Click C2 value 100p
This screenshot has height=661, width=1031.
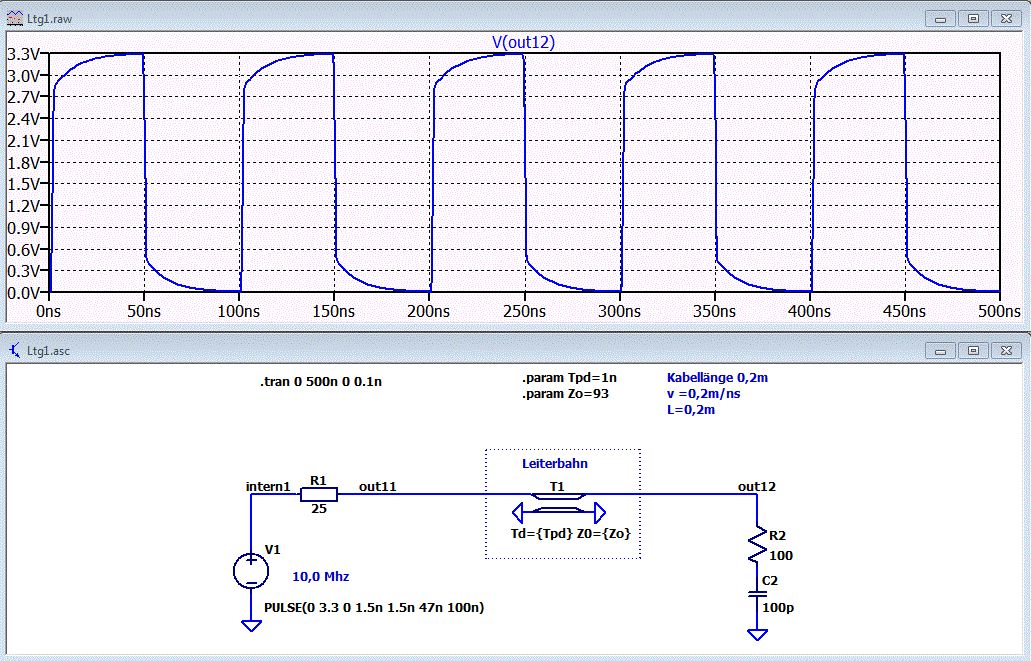778,608
